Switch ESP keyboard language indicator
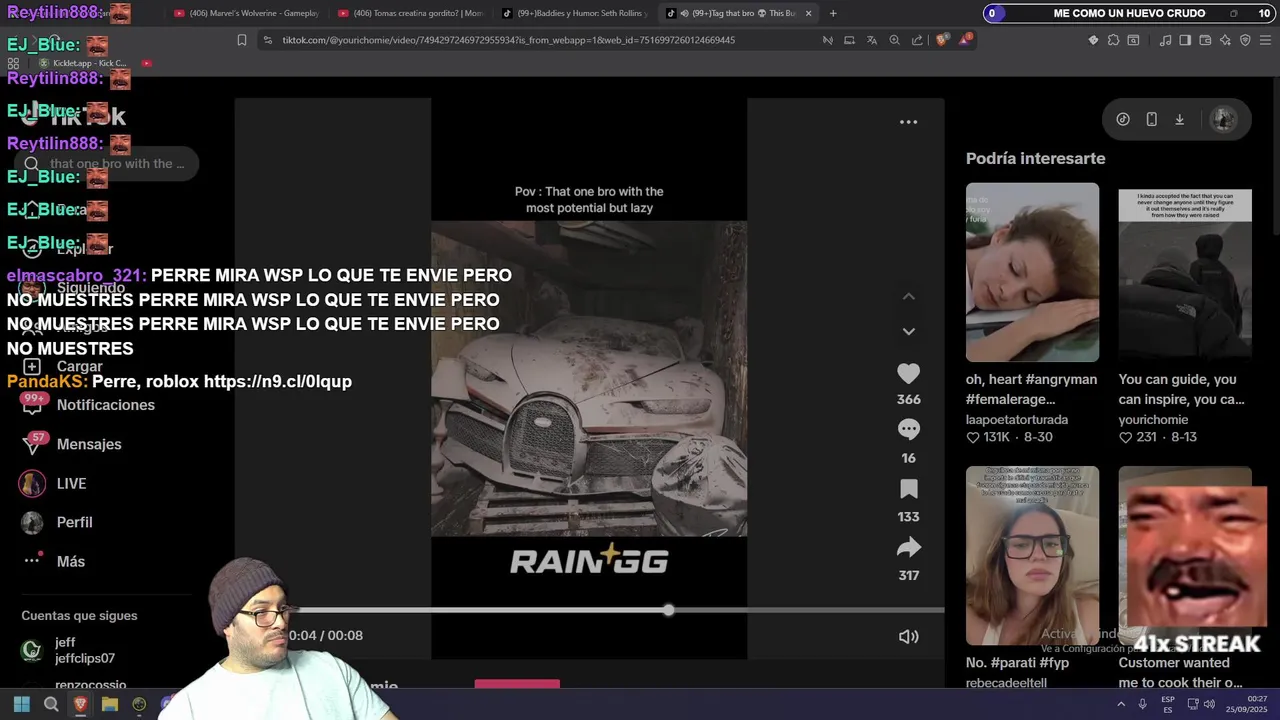1280x720 pixels. [1168, 704]
